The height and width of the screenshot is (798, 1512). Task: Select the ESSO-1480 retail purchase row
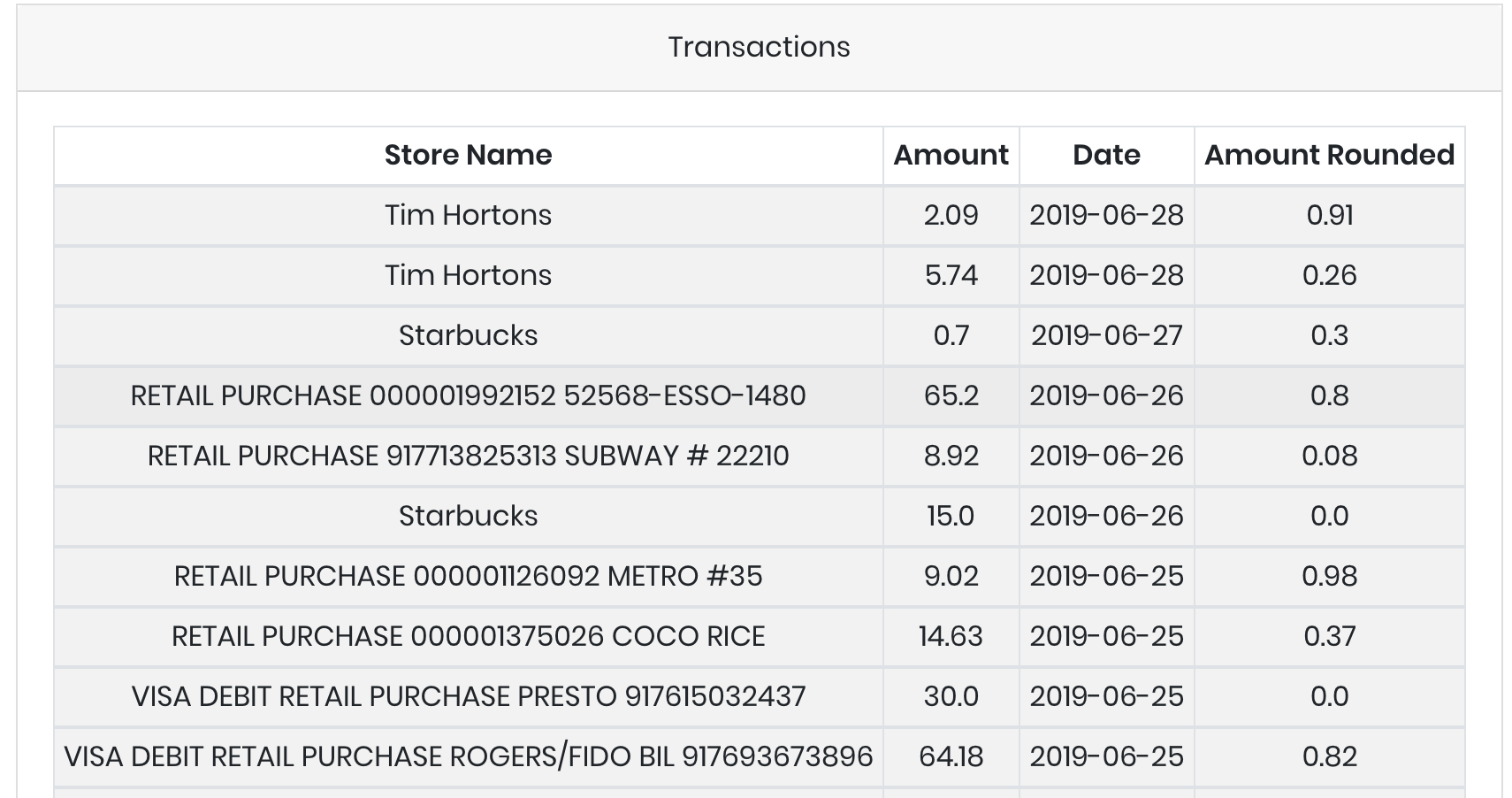click(468, 395)
